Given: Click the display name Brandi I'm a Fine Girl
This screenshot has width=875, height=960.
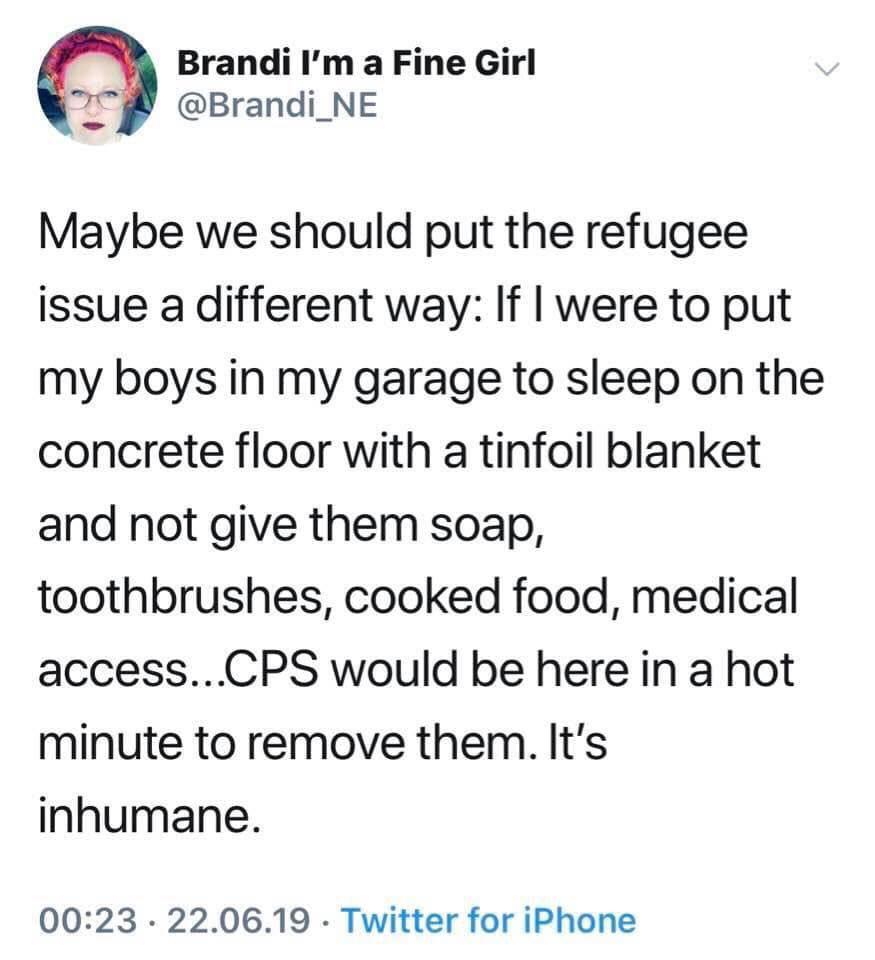Looking at the screenshot, I should click(356, 63).
